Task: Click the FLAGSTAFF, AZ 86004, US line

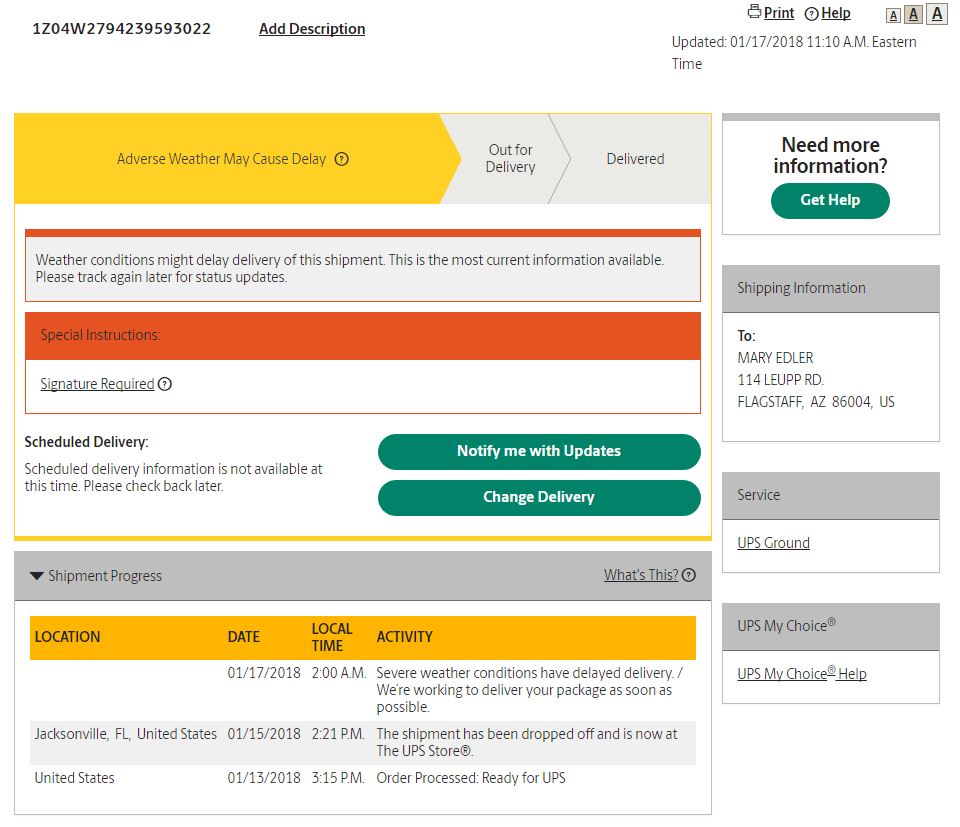Action: click(x=816, y=402)
